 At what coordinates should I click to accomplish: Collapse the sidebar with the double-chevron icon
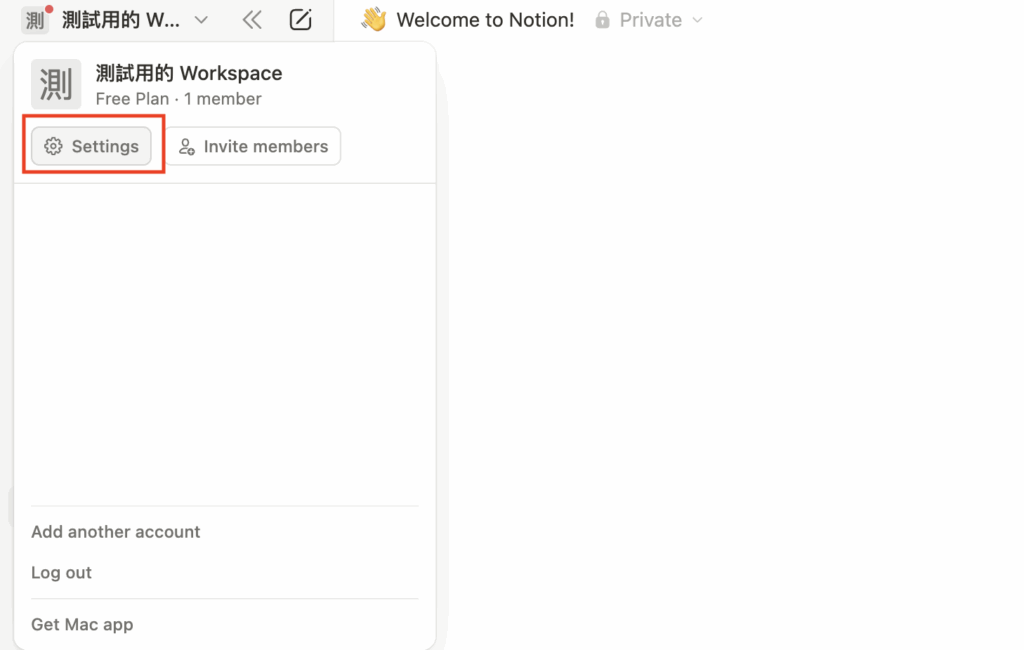[252, 20]
